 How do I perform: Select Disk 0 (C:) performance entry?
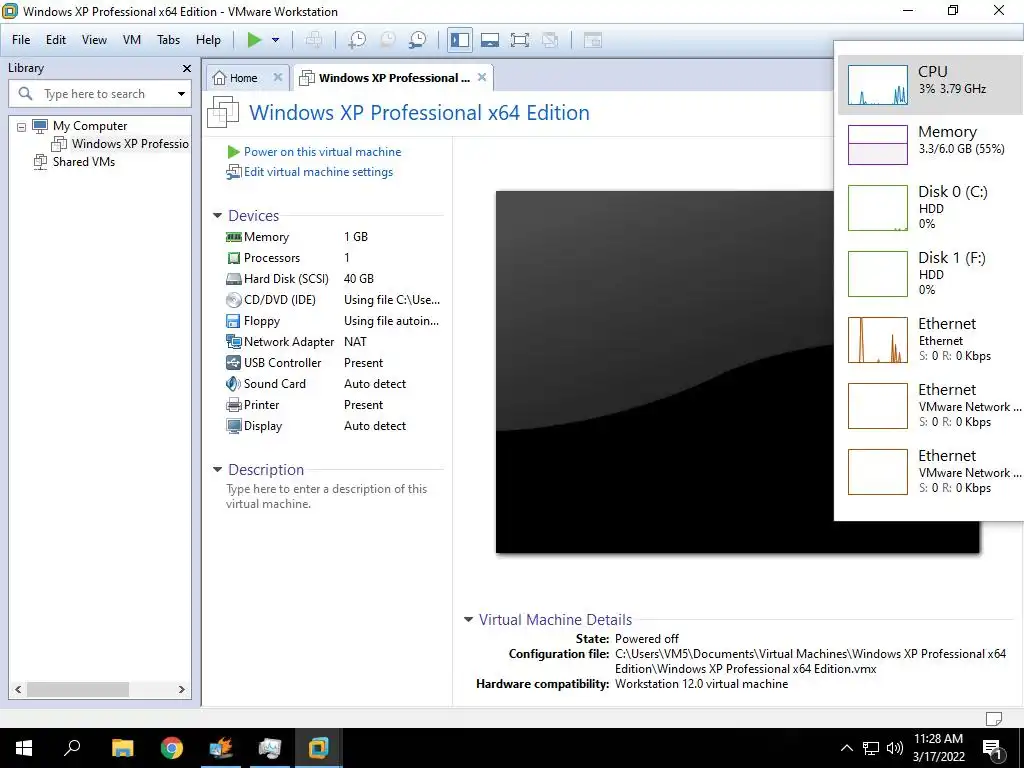(x=931, y=208)
